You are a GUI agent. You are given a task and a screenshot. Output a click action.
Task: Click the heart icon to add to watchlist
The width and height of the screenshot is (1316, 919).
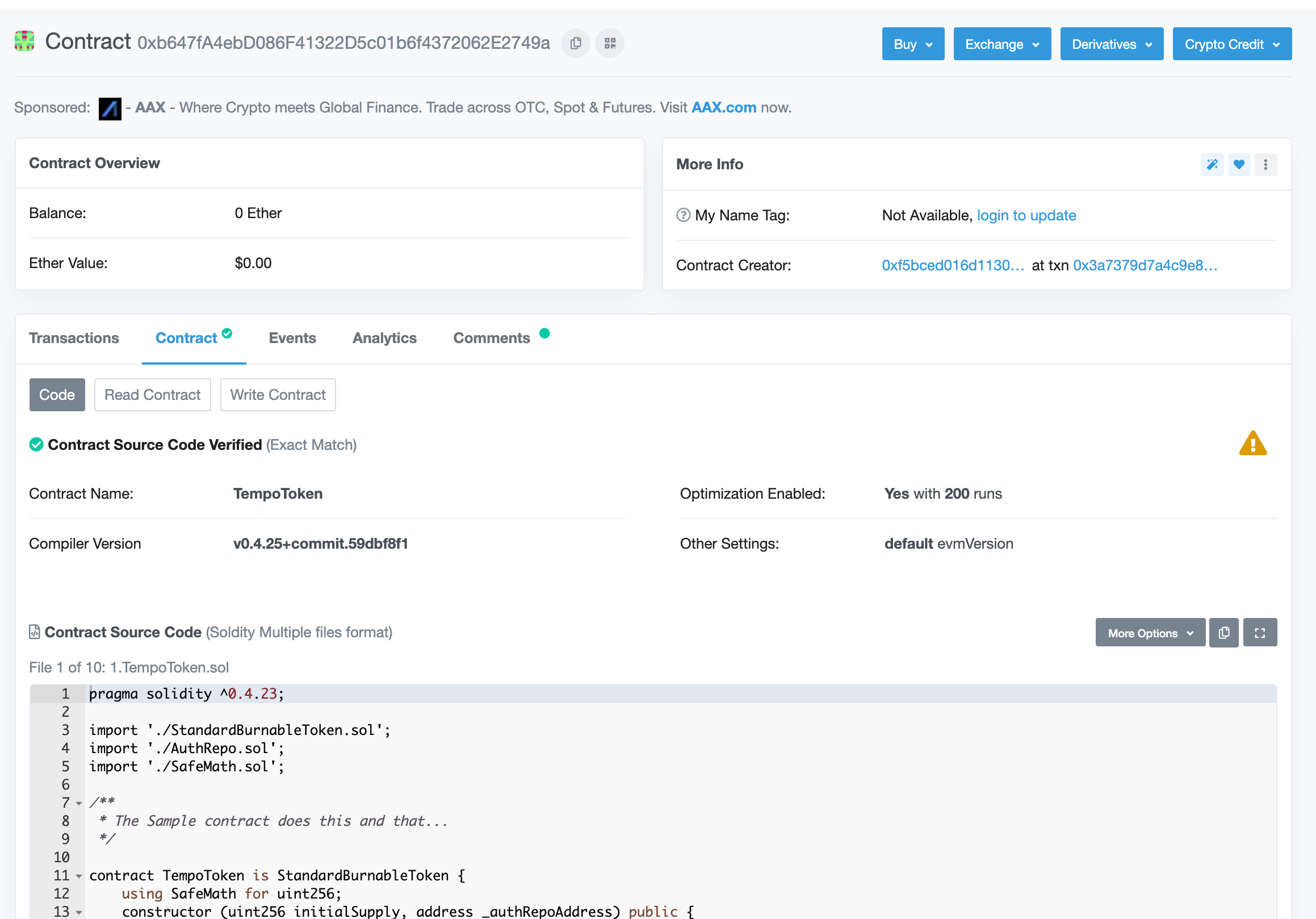tap(1239, 165)
